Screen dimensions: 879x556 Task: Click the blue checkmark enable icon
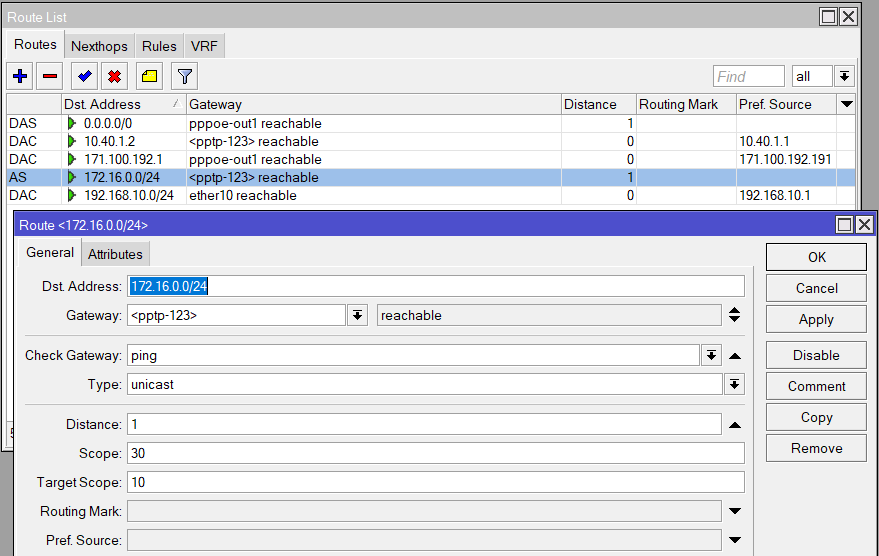[x=86, y=76]
